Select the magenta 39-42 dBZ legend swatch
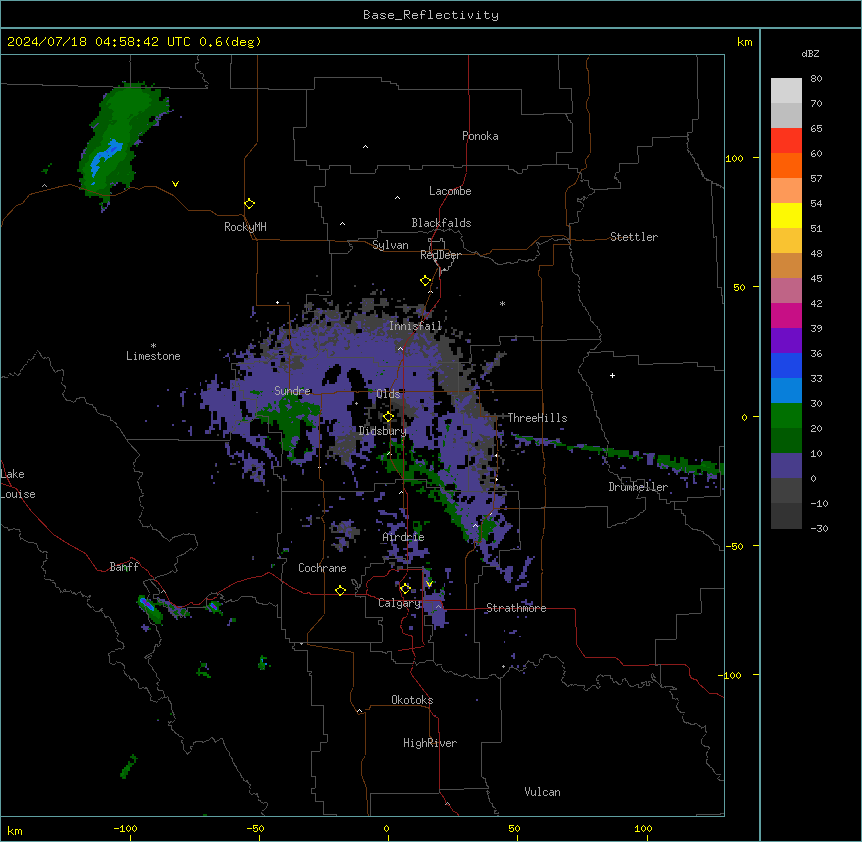This screenshot has height=842, width=862. [786, 315]
